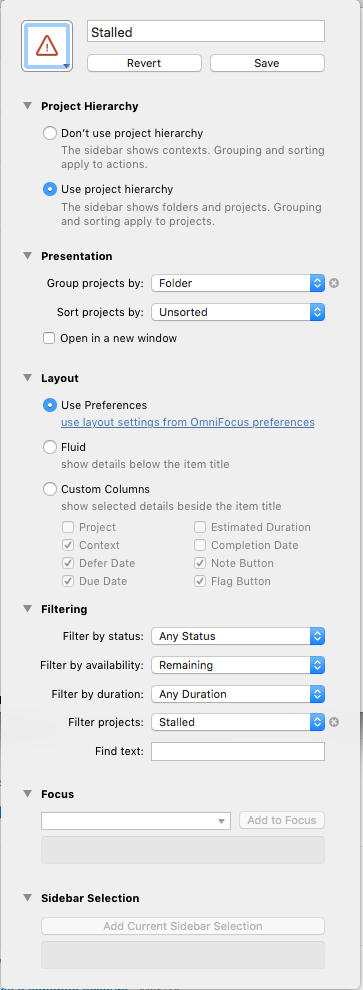Select the Fluid layout option
This screenshot has height=990, width=363.
coord(50,447)
